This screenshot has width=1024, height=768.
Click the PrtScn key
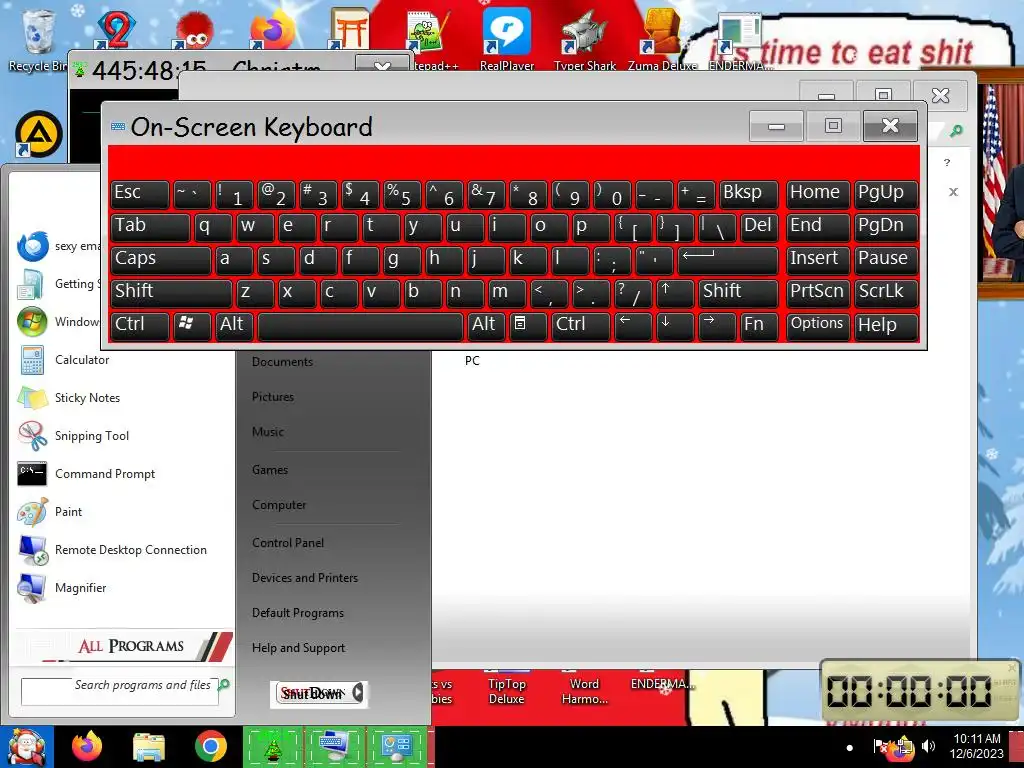[x=818, y=293]
